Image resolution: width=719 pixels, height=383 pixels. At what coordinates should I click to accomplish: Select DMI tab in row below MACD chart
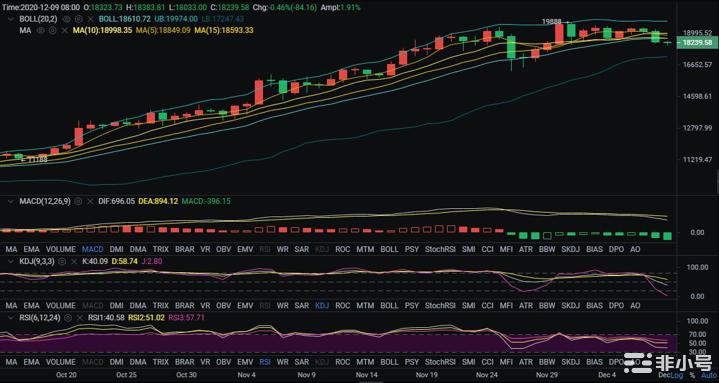pos(116,250)
